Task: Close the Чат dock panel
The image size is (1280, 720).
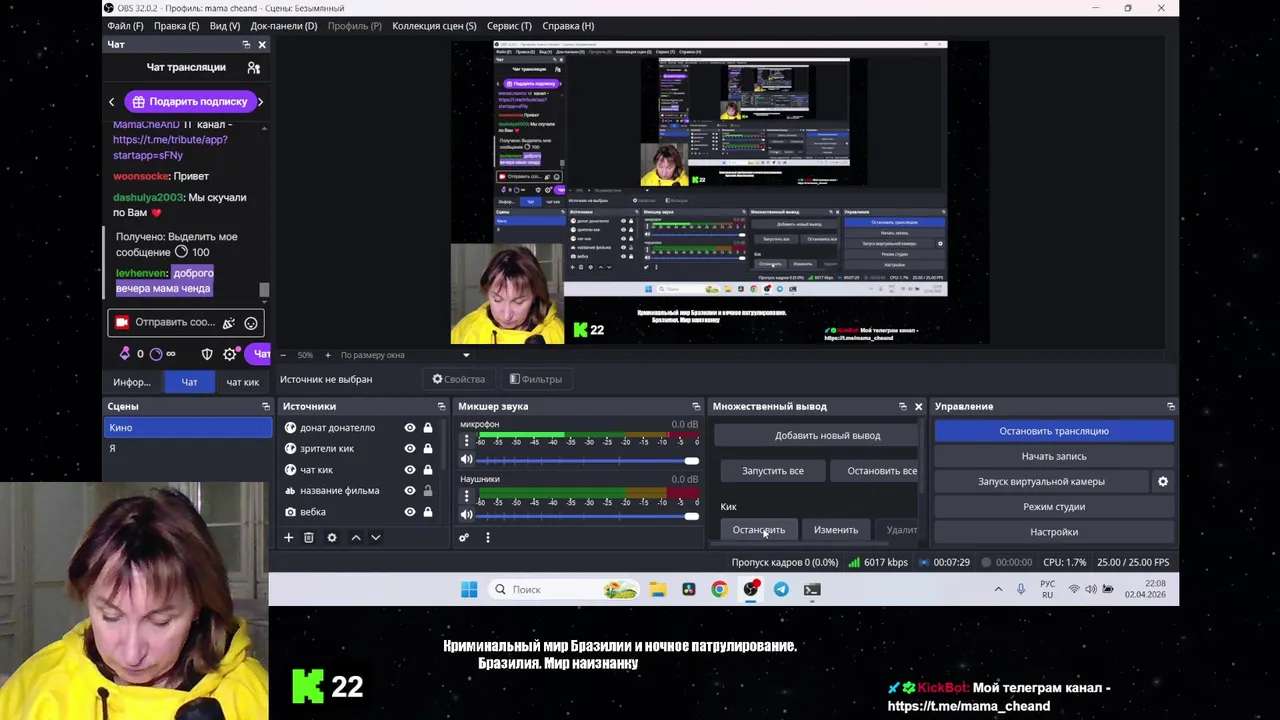Action: (x=262, y=44)
